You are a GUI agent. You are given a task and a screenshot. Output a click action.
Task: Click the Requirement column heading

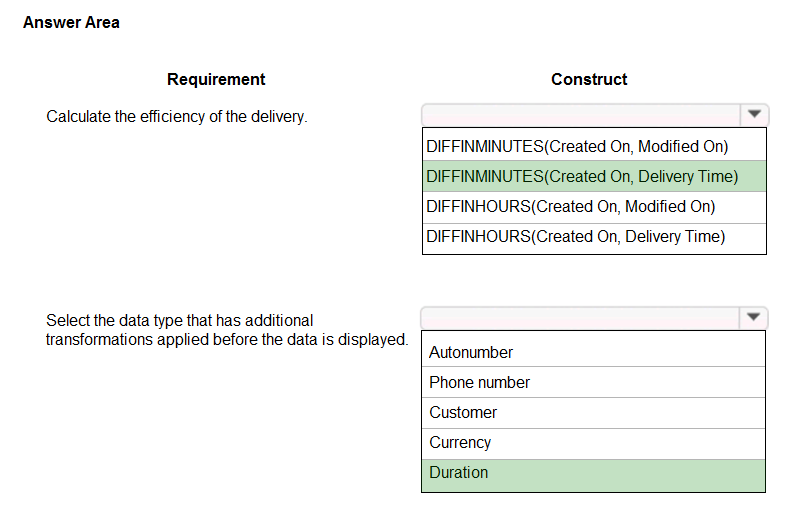216,79
